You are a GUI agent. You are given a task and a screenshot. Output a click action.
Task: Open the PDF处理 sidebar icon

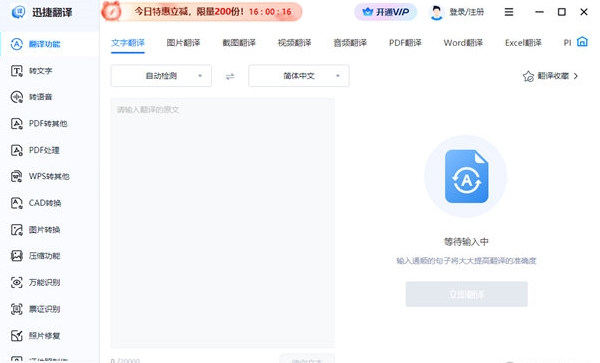(16, 150)
